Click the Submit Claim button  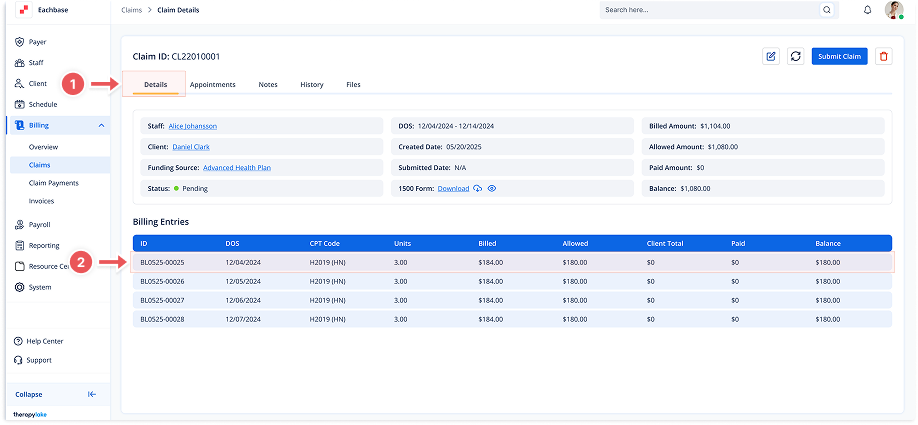click(x=839, y=56)
